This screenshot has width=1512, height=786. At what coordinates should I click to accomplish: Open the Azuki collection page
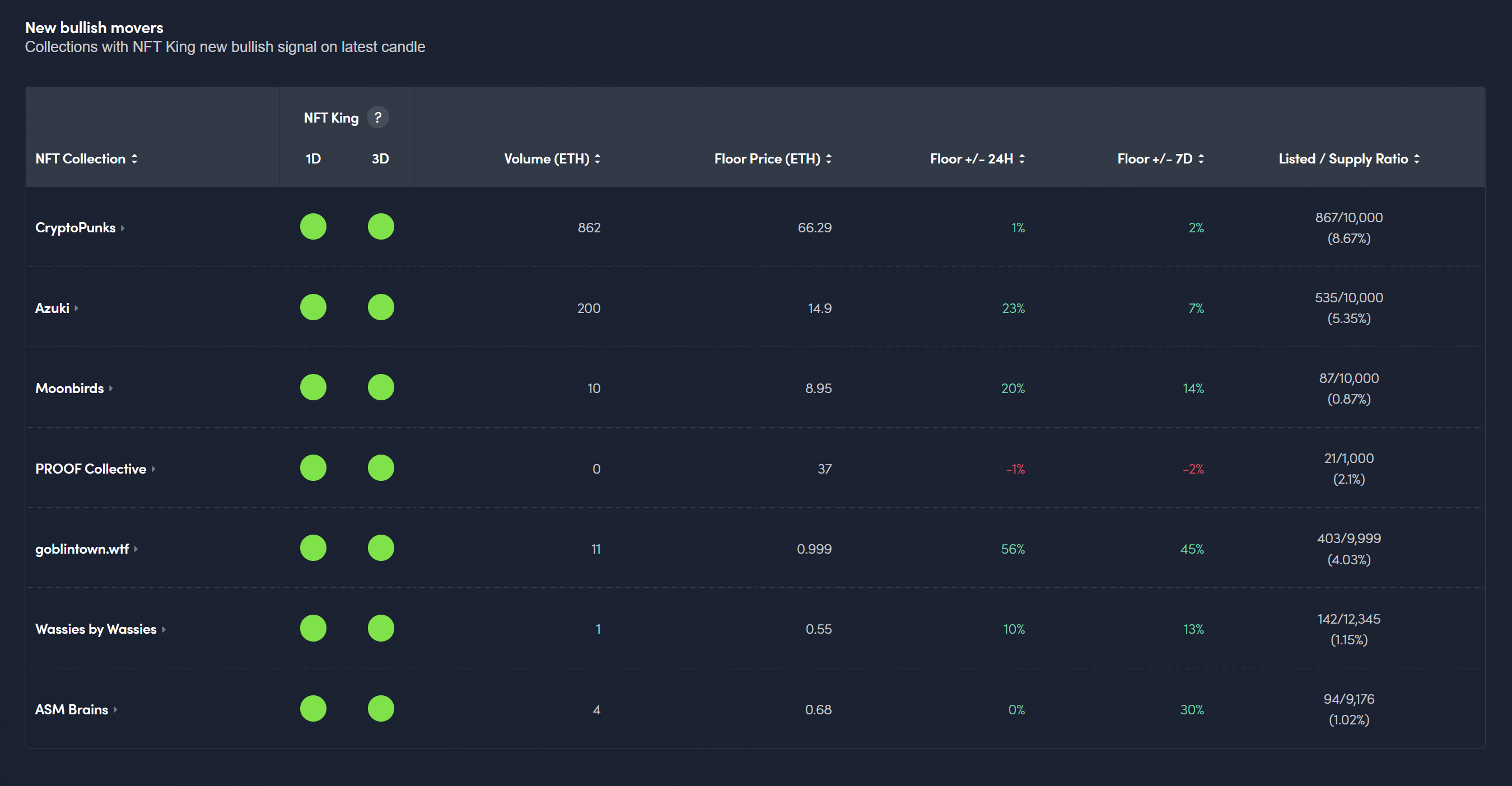(52, 308)
